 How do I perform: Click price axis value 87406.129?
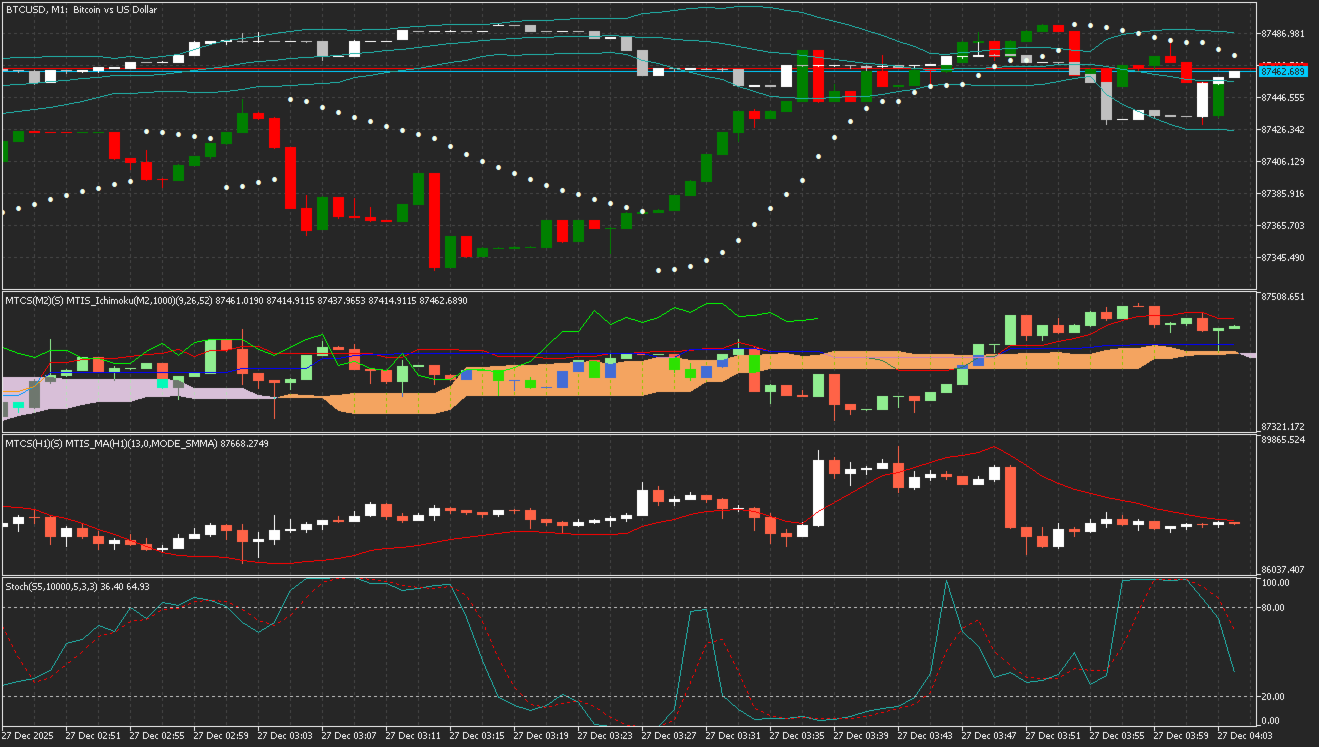tap(1283, 162)
